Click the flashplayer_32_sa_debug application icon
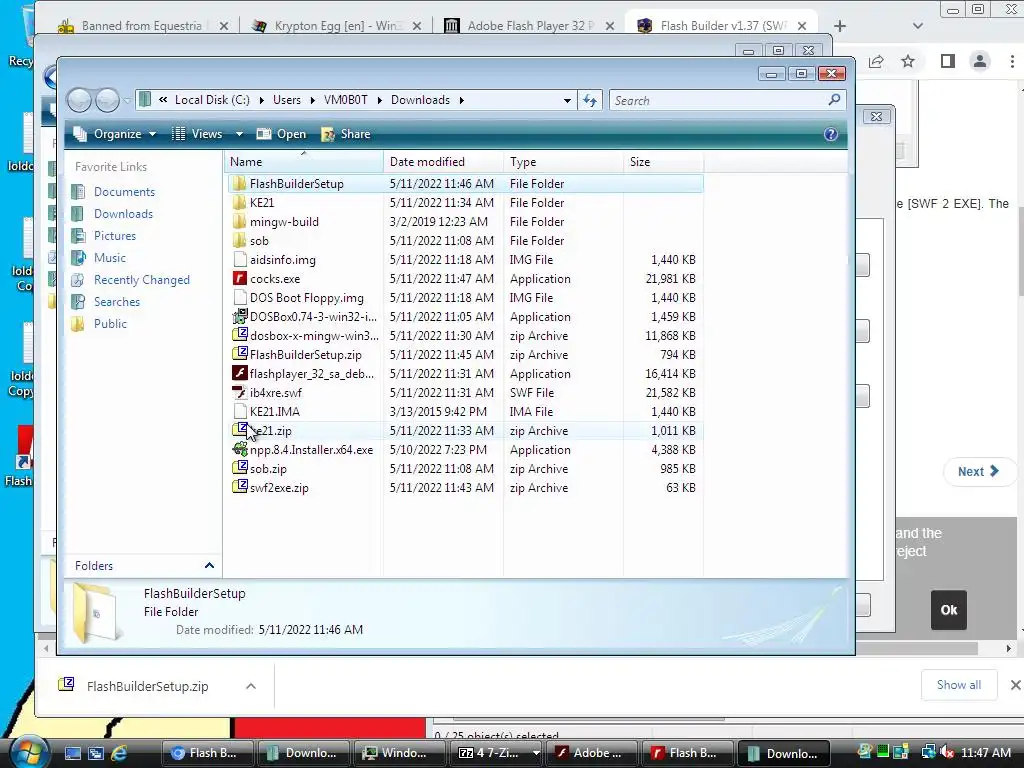 coord(240,374)
